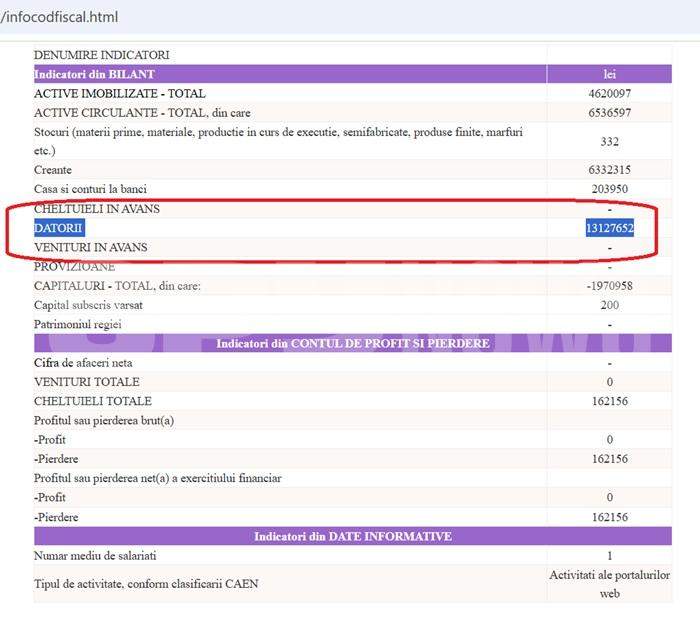Click the highlighted 'DATORII' label

click(x=58, y=228)
